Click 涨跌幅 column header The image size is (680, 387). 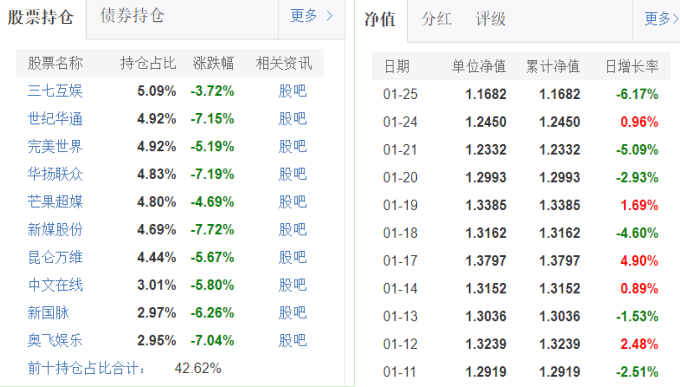click(x=213, y=63)
